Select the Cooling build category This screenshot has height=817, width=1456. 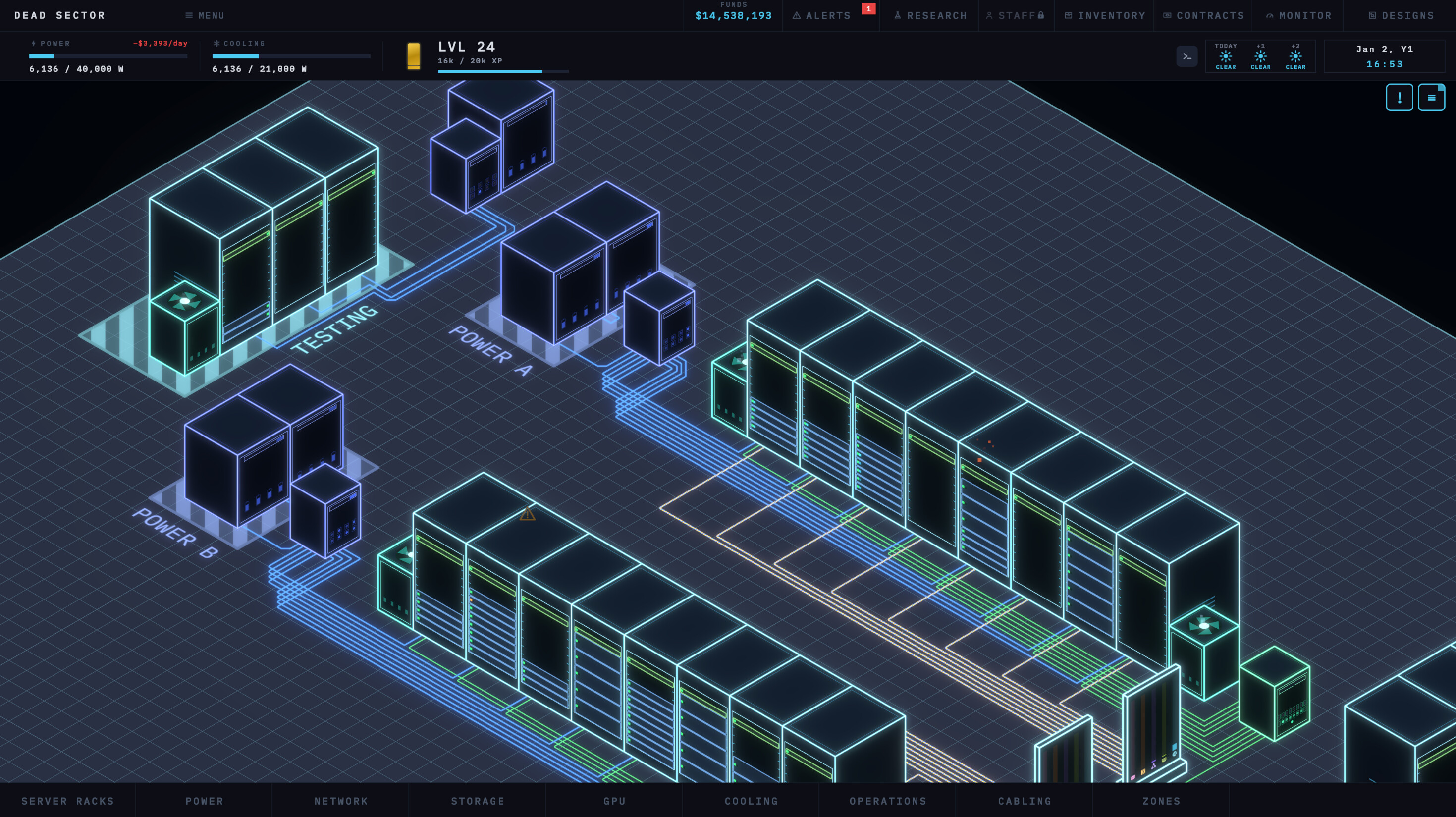[751, 801]
